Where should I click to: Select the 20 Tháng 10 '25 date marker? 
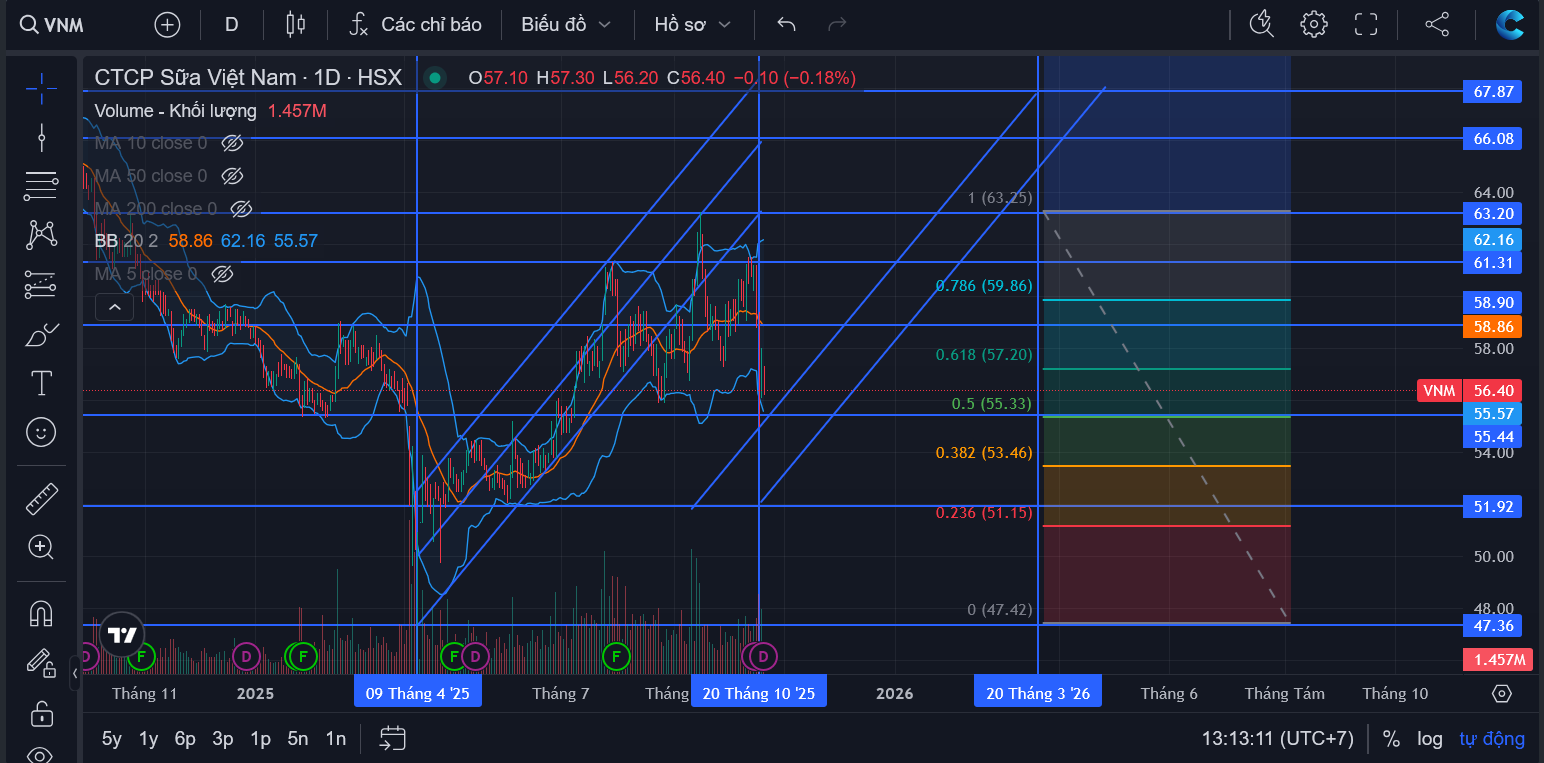coord(759,693)
